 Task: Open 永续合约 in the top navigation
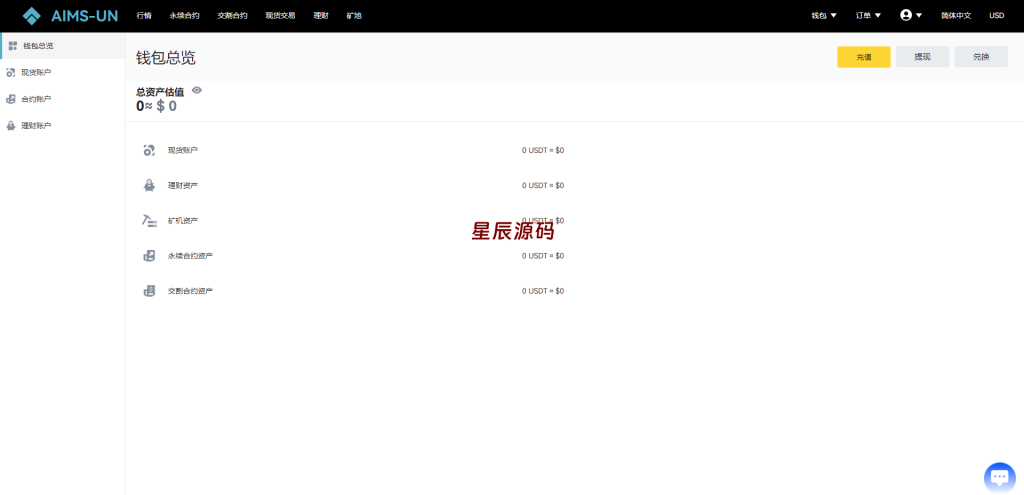tap(184, 16)
